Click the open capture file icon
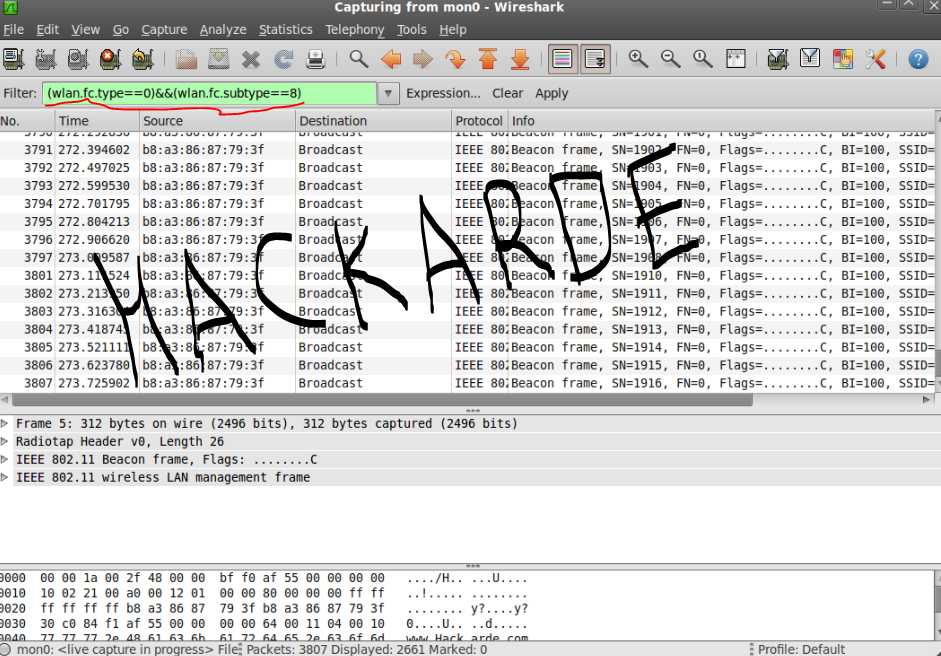The width and height of the screenshot is (941, 656). coord(186,59)
